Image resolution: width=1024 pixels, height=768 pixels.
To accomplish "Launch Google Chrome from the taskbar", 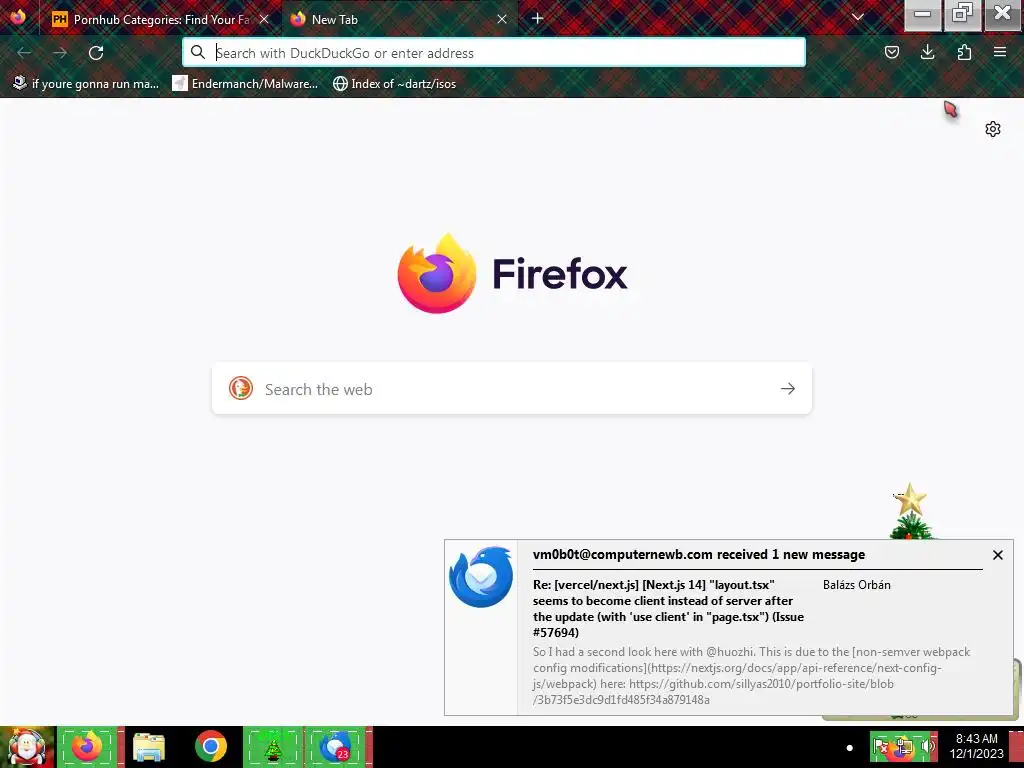I will [x=211, y=746].
